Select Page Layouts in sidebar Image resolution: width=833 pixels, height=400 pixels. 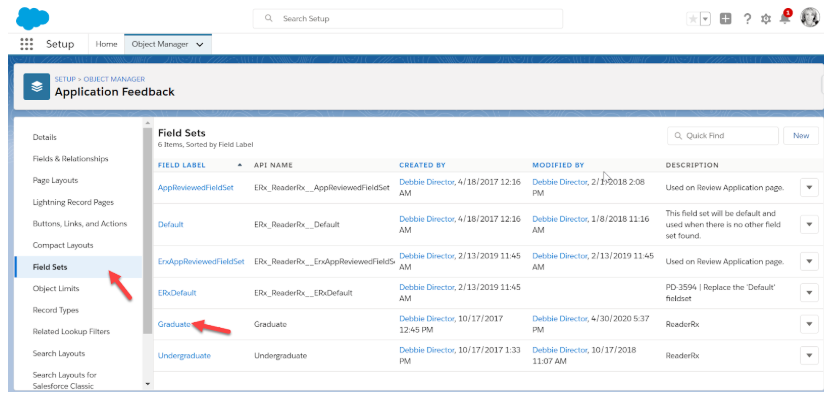pyautogui.click(x=56, y=180)
